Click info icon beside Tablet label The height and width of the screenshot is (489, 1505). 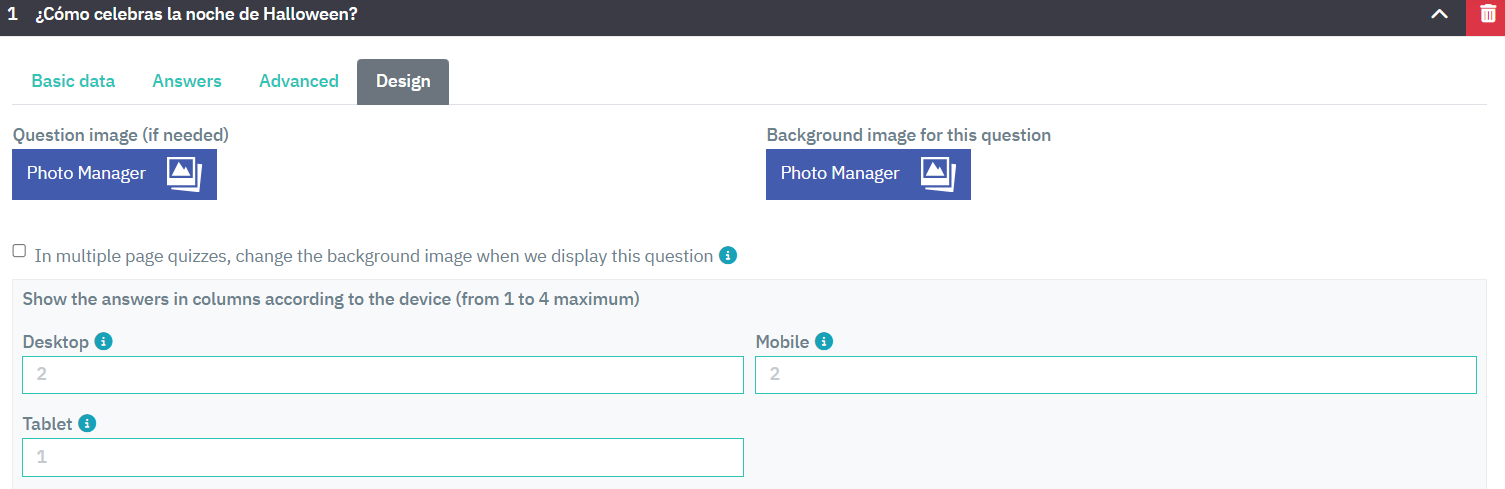[87, 424]
